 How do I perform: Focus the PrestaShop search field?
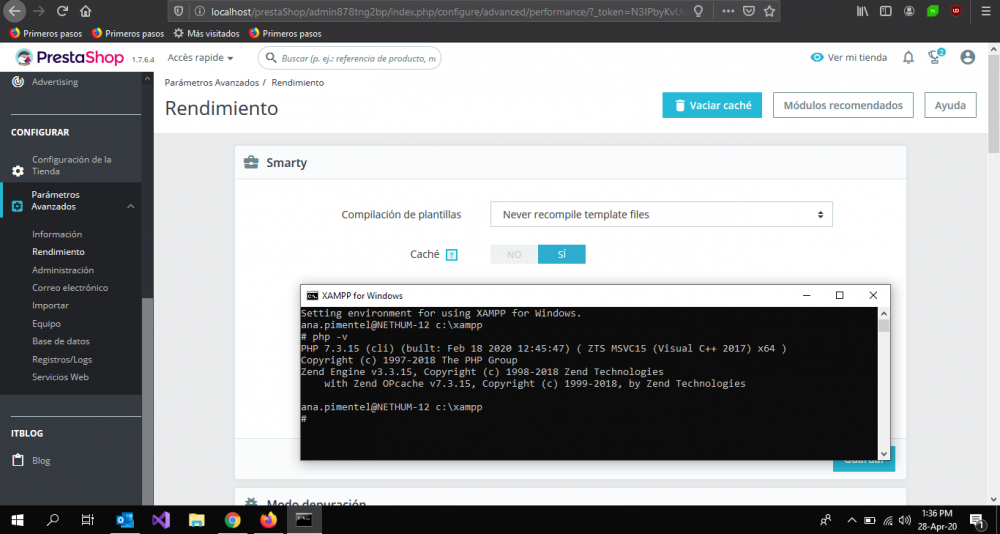point(349,58)
